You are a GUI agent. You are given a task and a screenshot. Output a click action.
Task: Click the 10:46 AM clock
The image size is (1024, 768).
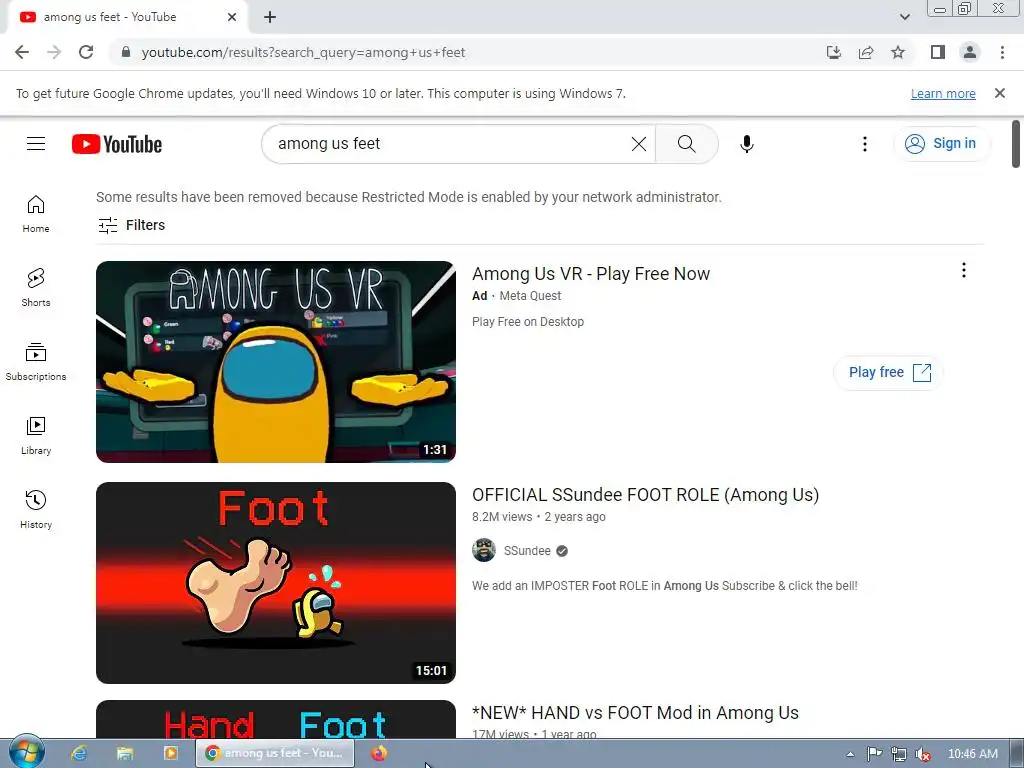[x=972, y=754]
